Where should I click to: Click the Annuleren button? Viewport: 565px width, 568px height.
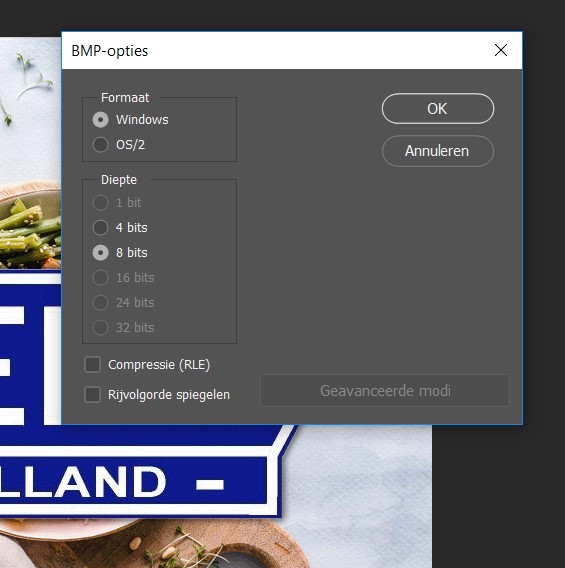click(438, 151)
